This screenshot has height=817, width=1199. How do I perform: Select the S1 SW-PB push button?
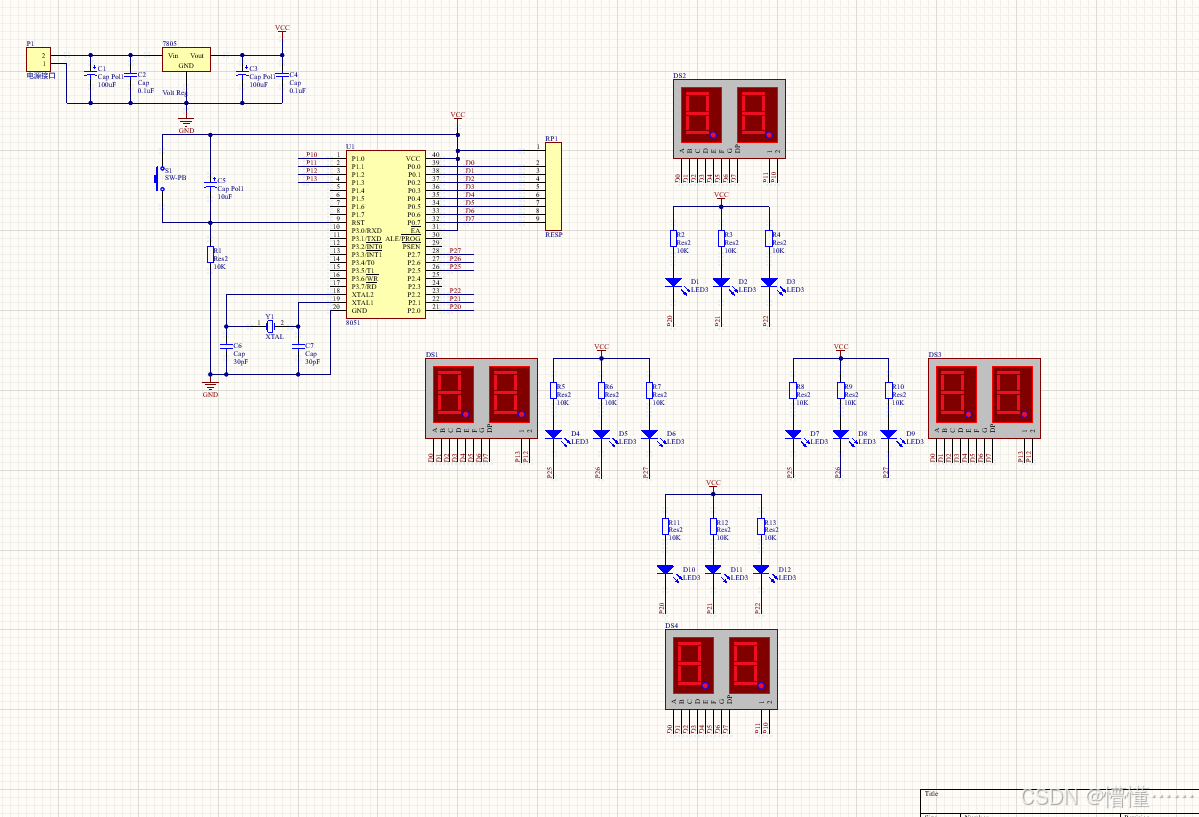point(161,178)
